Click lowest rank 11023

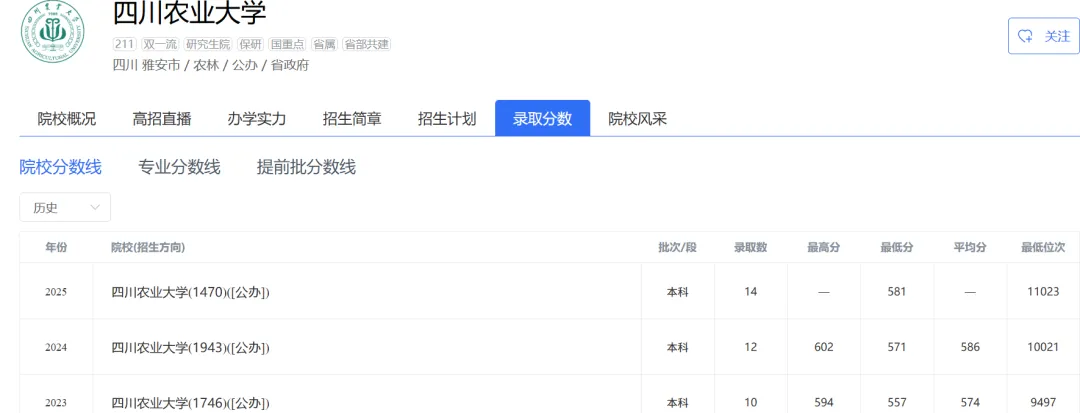tap(1043, 292)
